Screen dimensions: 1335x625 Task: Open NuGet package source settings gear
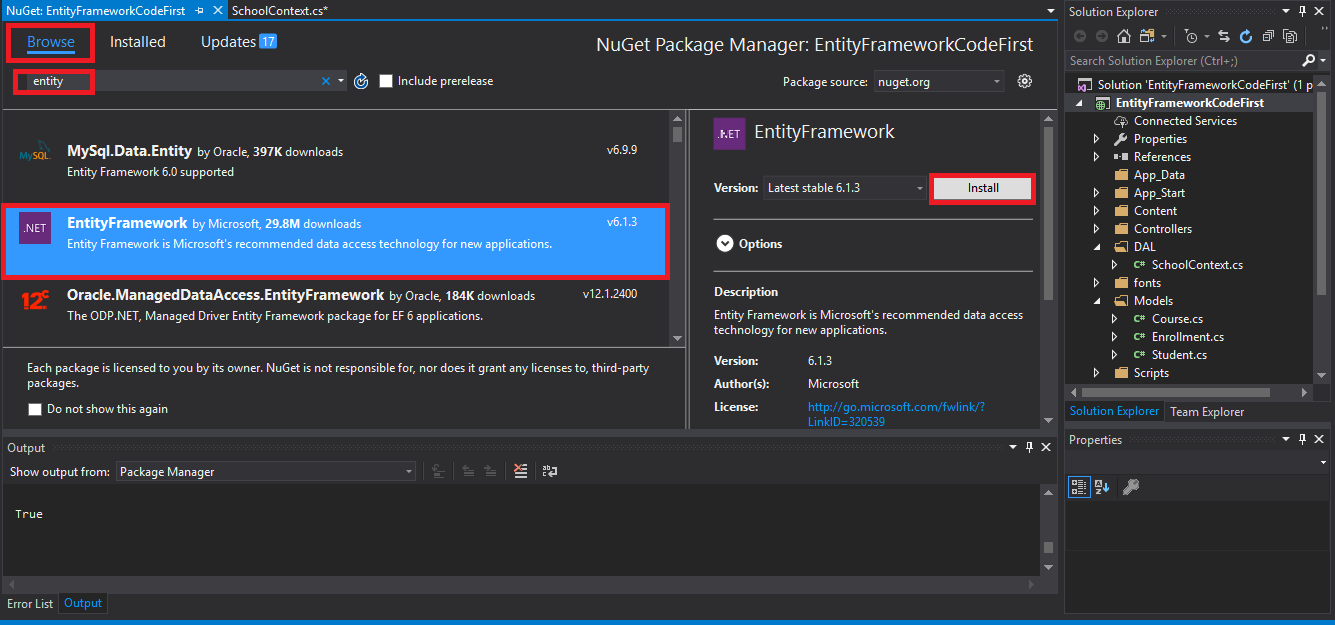coord(1024,81)
